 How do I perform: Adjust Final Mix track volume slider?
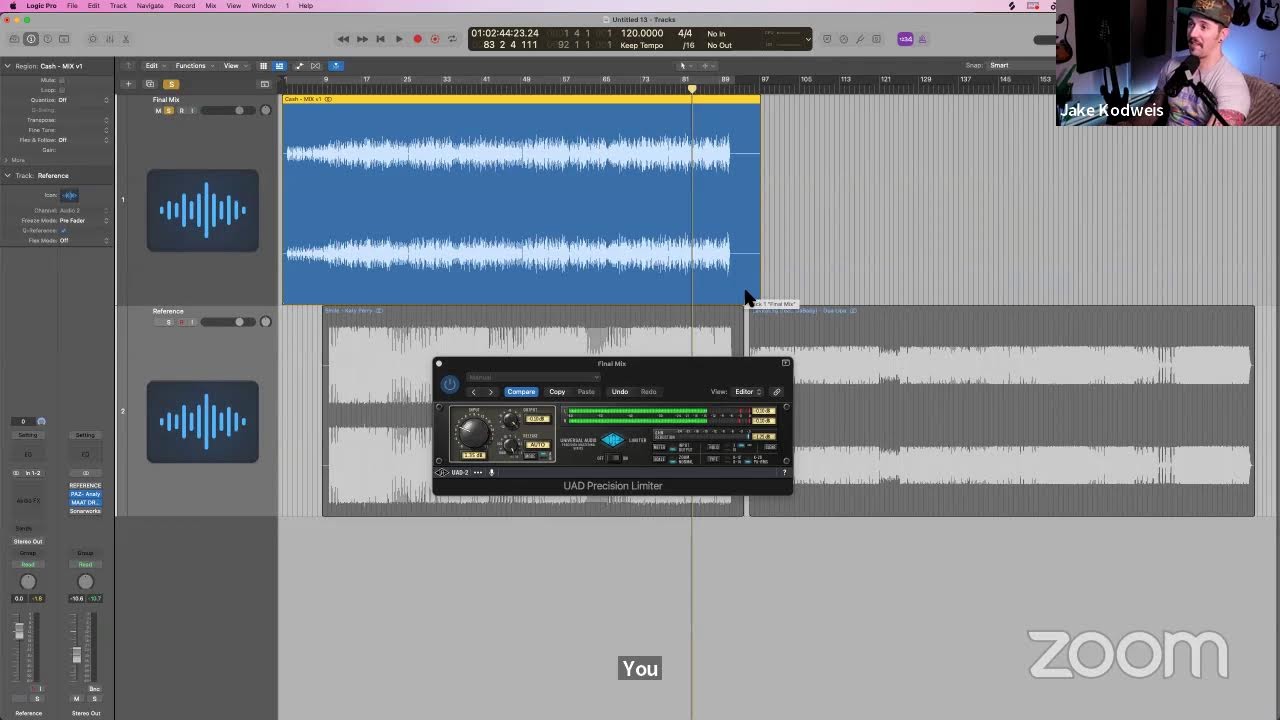[226, 110]
